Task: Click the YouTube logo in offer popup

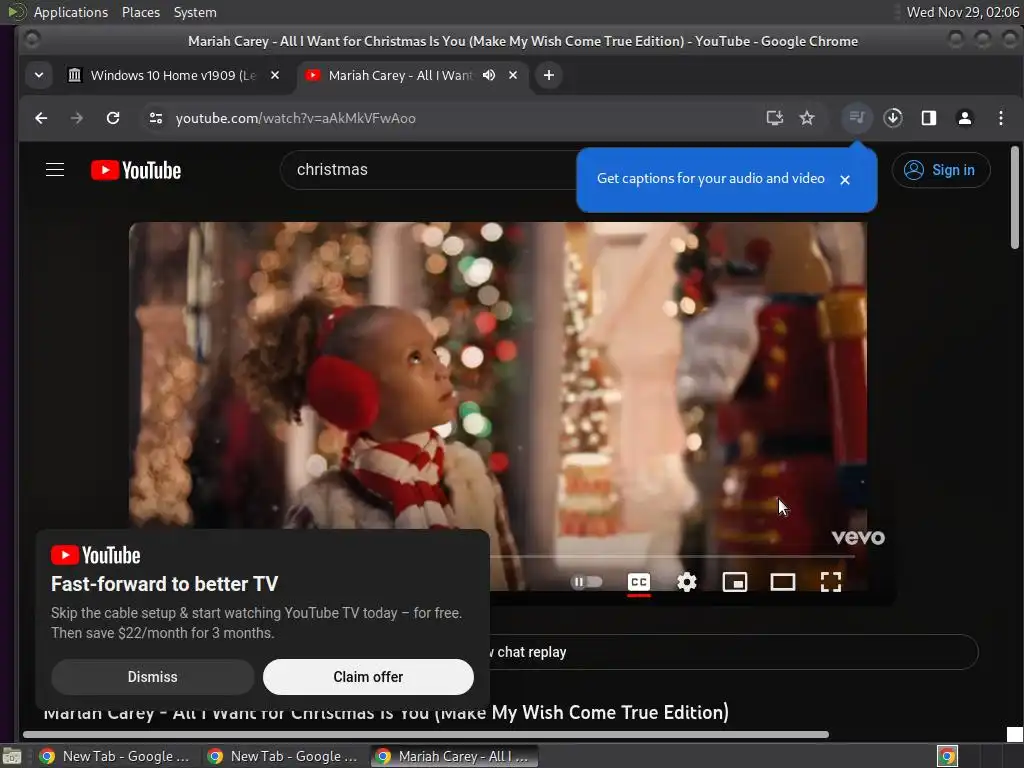Action: tap(95, 555)
